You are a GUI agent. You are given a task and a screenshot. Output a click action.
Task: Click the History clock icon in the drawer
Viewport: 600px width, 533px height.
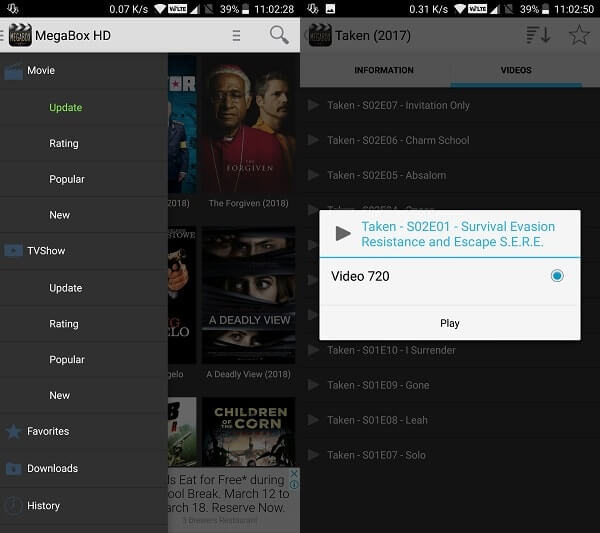(13, 505)
